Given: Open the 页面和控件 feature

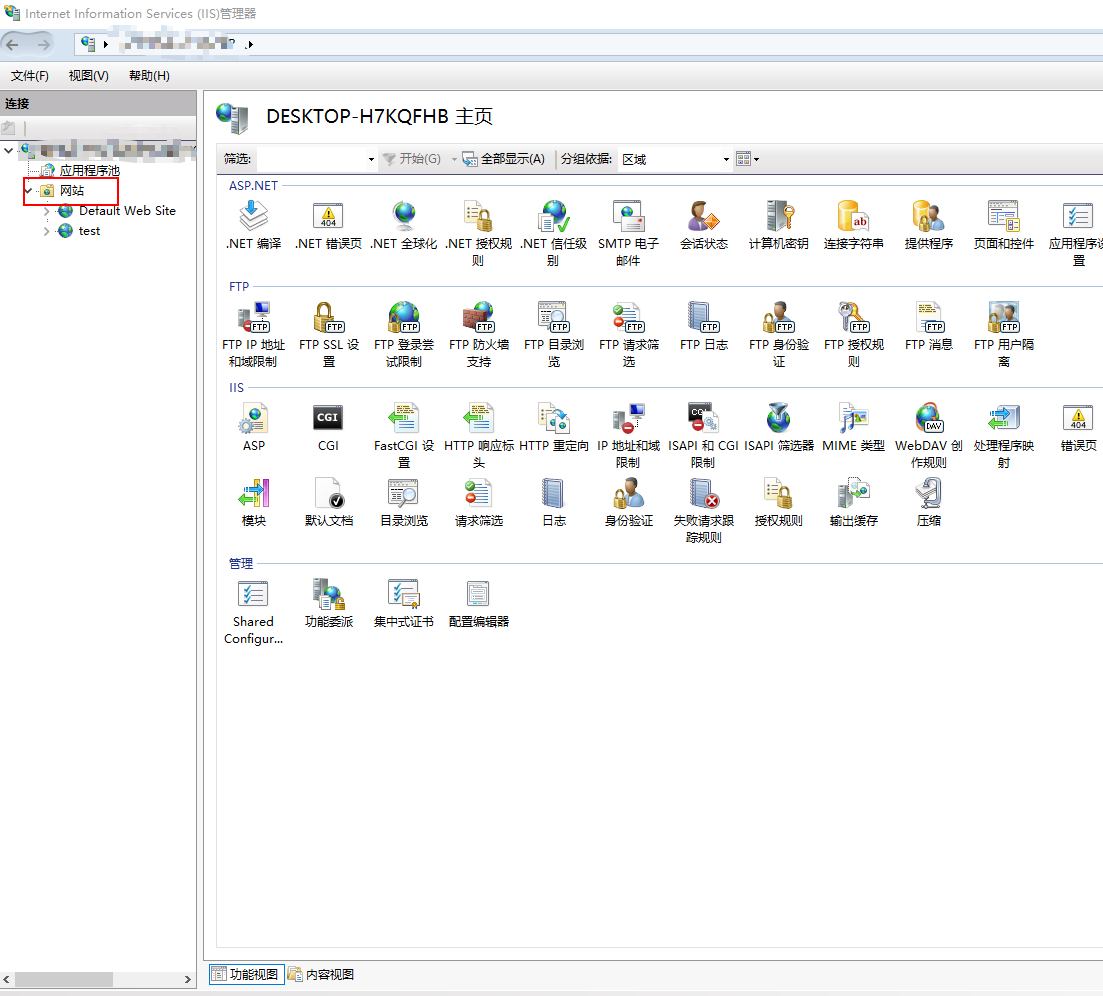Looking at the screenshot, I should [x=1003, y=226].
